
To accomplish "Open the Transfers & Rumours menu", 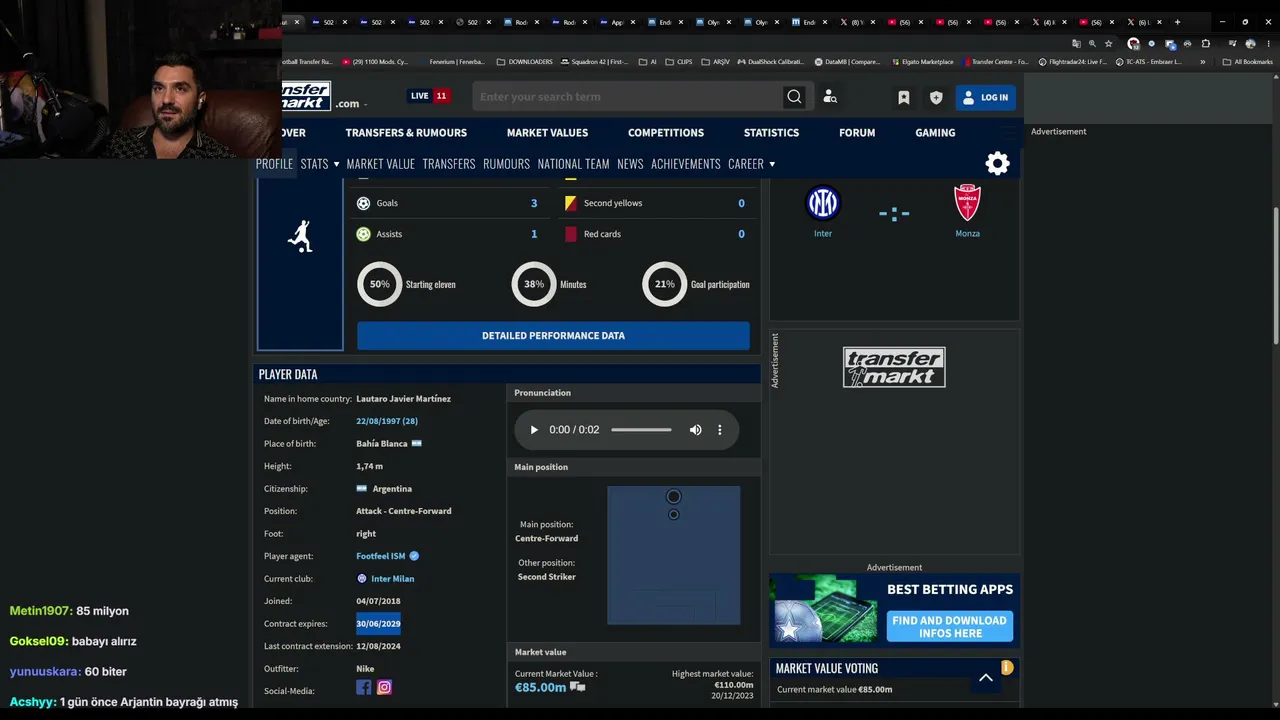I will [406, 133].
